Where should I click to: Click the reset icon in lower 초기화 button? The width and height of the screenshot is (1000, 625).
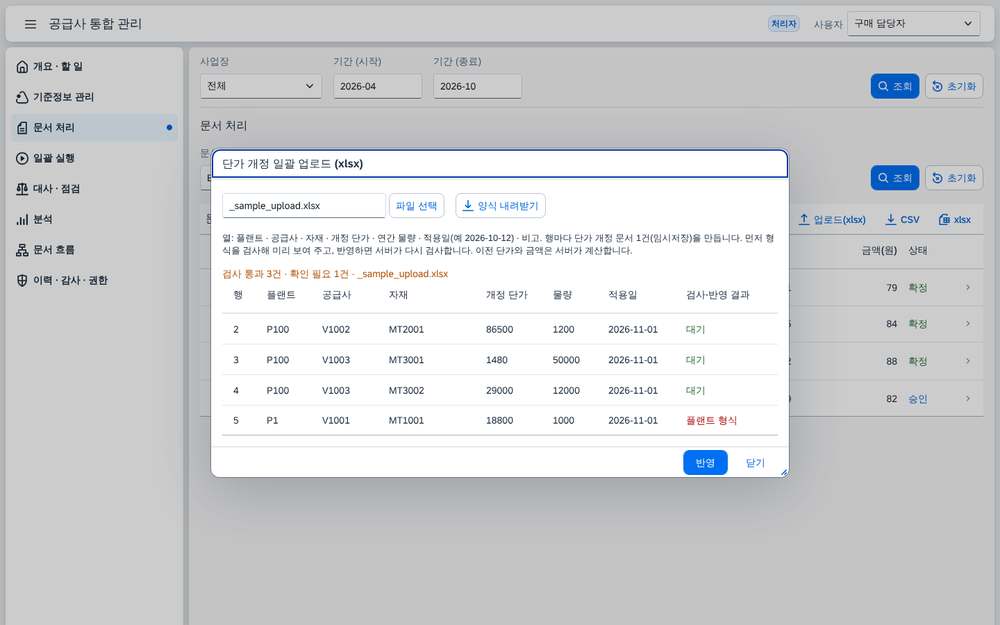(938, 178)
